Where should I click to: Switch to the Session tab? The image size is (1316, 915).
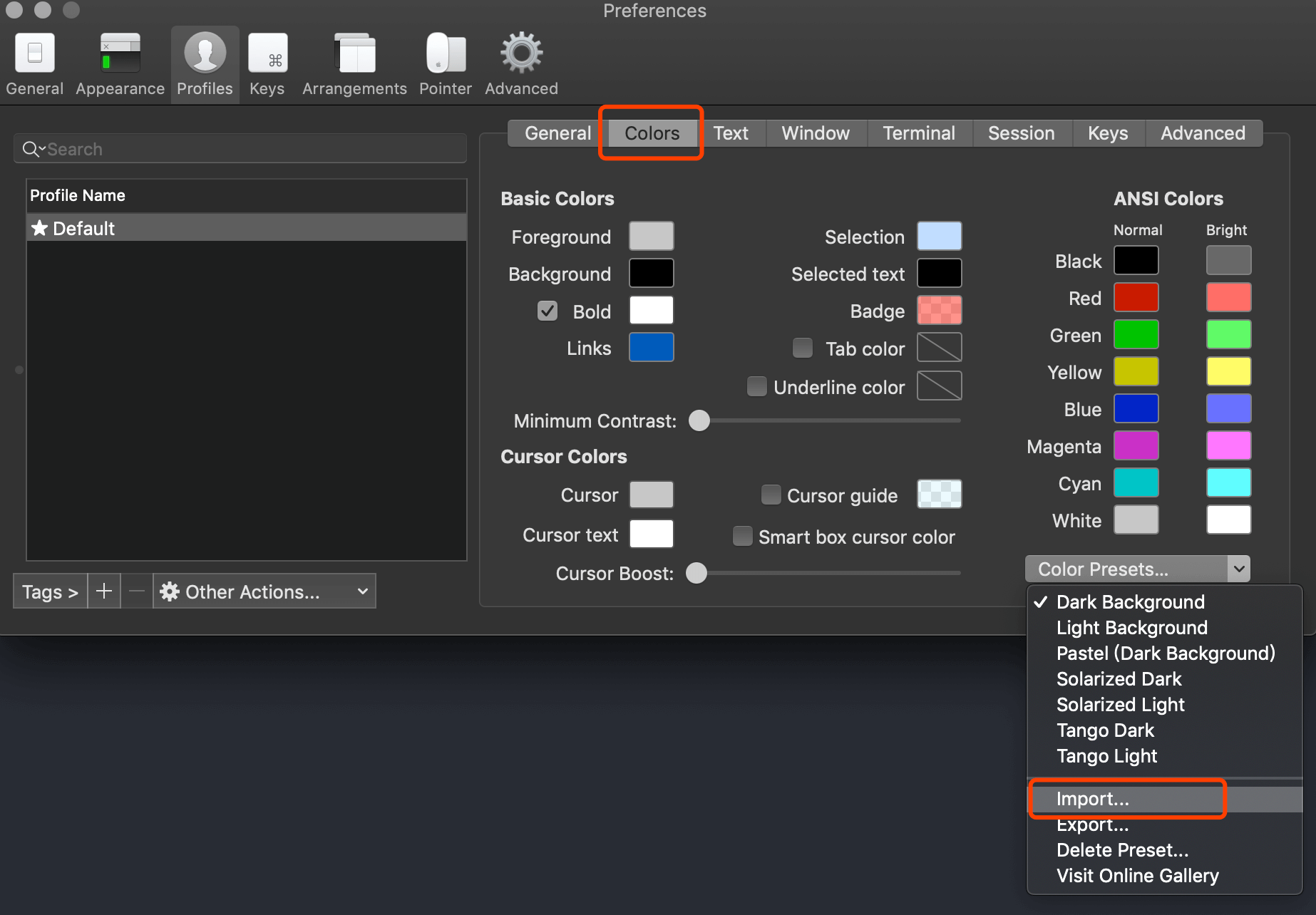click(x=1021, y=133)
